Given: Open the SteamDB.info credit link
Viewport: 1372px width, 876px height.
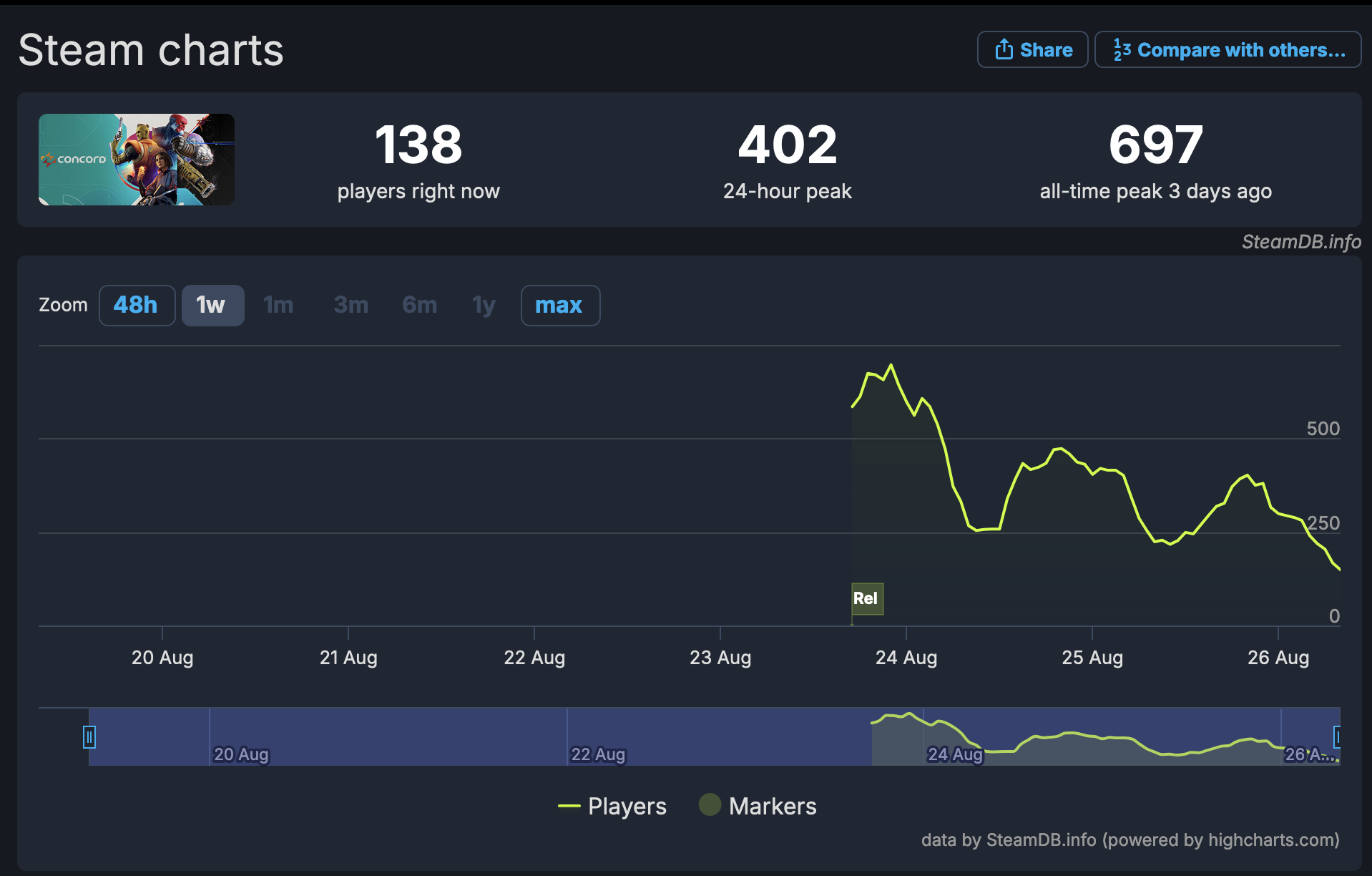Looking at the screenshot, I should (1300, 242).
